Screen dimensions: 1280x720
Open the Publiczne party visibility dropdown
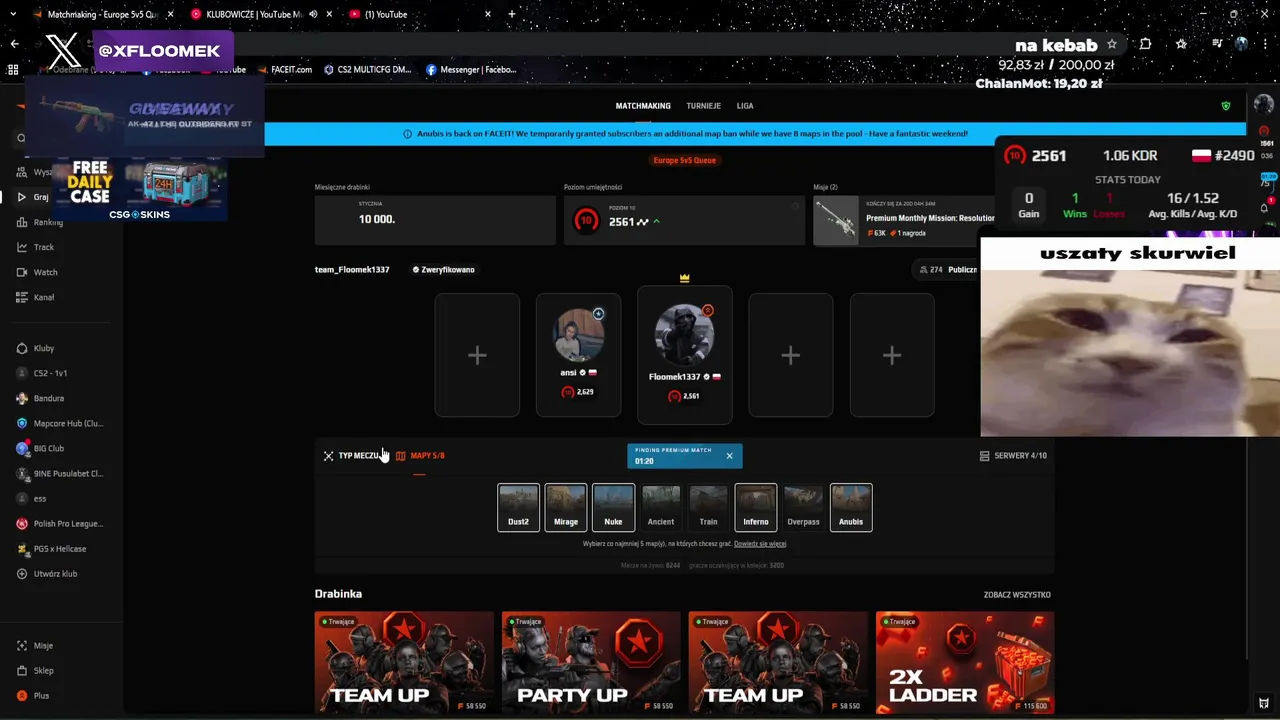tap(948, 270)
